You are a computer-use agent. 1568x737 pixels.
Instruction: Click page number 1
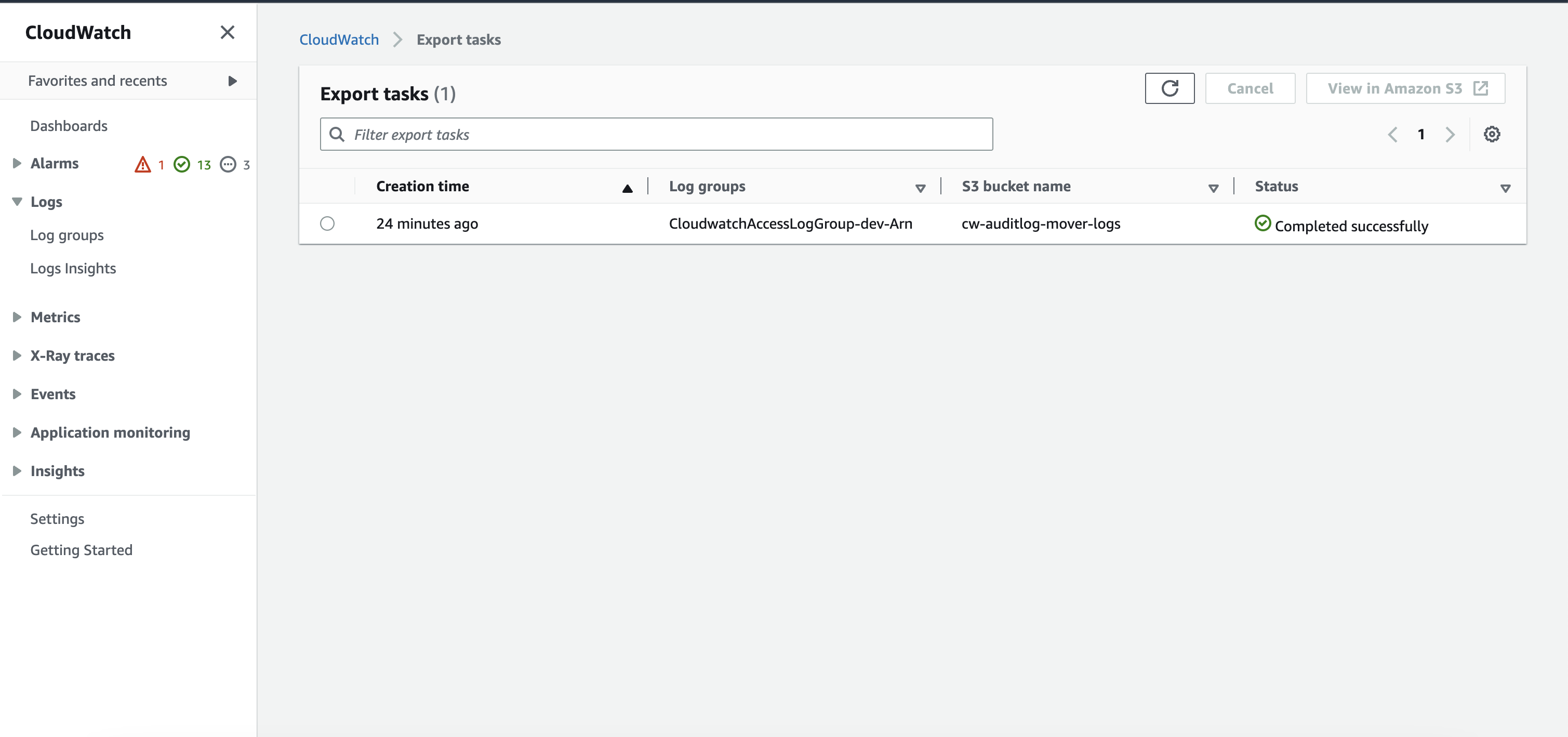pyautogui.click(x=1420, y=134)
